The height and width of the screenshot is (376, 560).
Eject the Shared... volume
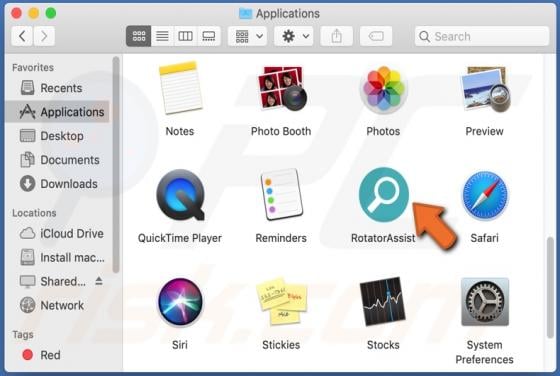[99, 281]
